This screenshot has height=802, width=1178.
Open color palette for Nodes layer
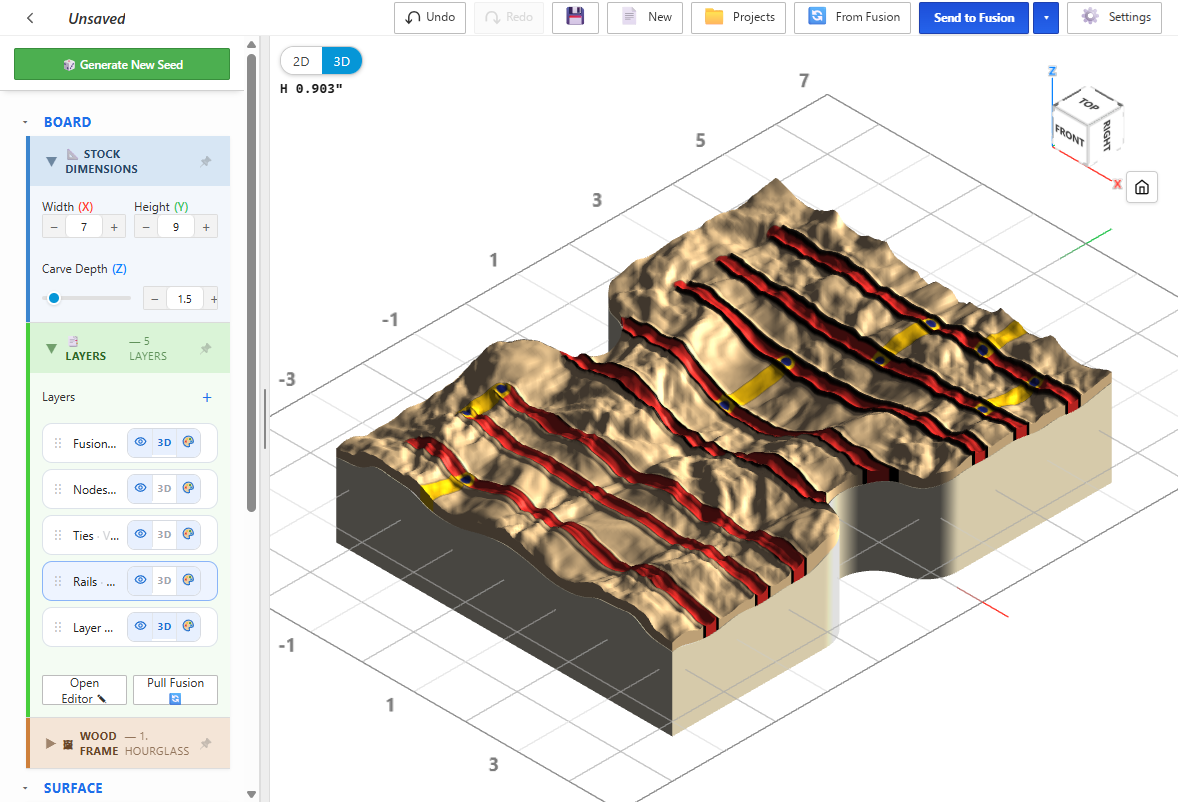(x=189, y=489)
